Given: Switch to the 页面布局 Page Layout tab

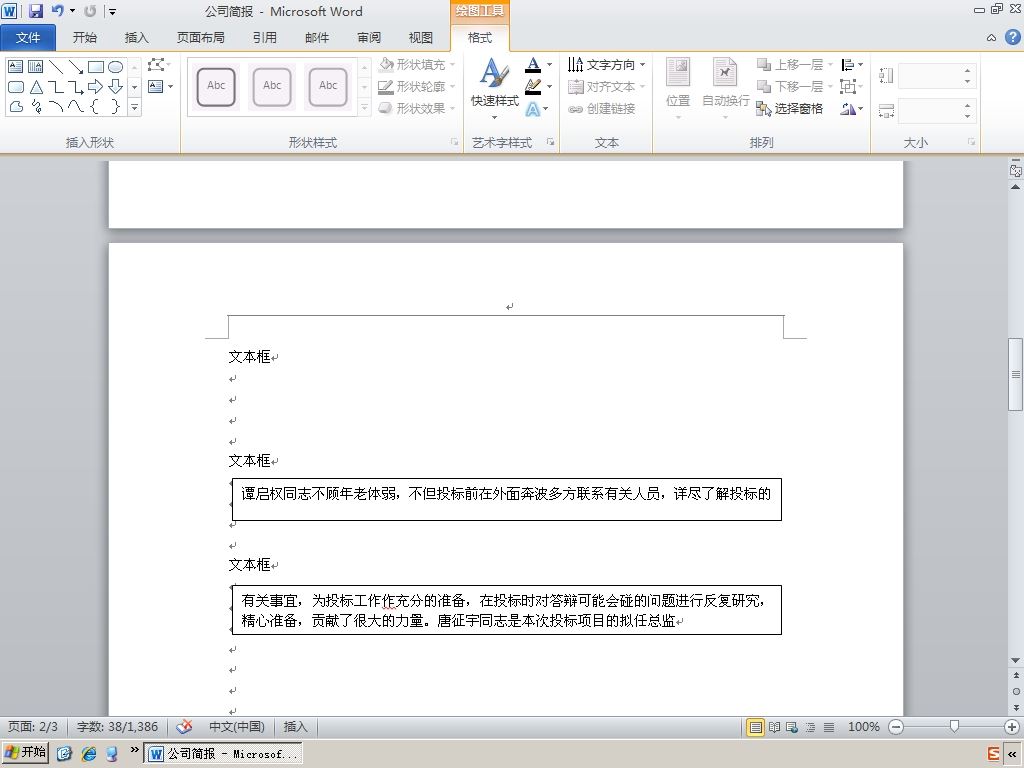Looking at the screenshot, I should point(200,38).
